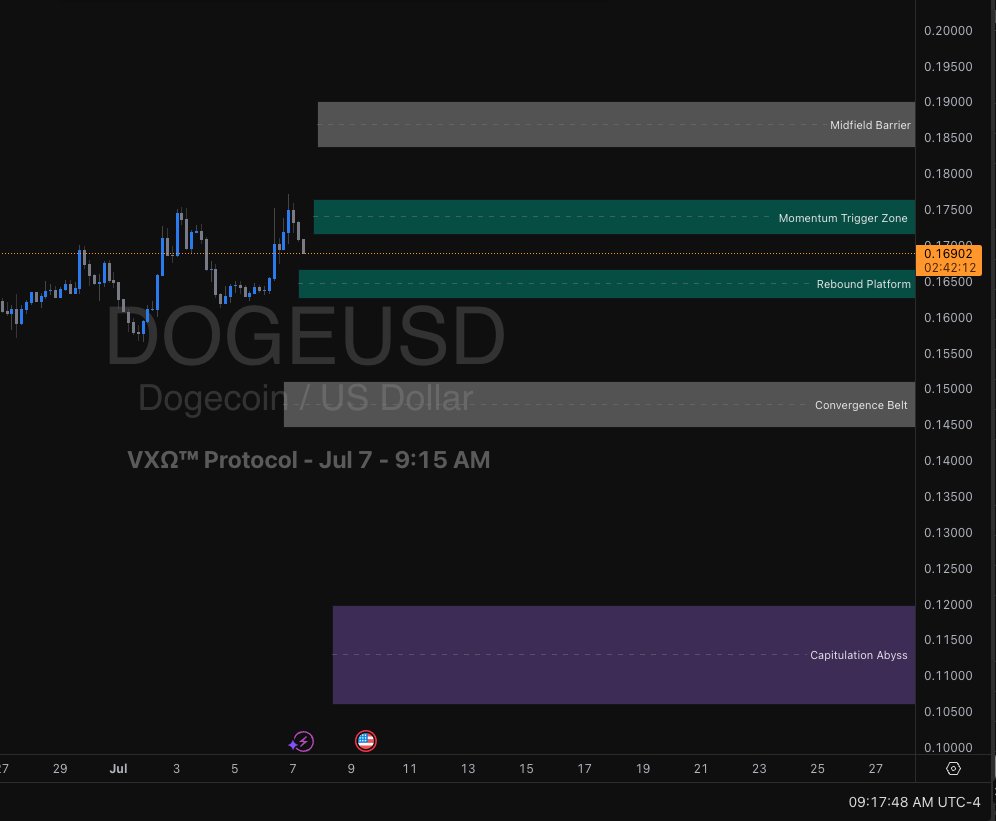The width and height of the screenshot is (996, 821).
Task: Open the Capitulation Abyss label options
Action: (858, 655)
